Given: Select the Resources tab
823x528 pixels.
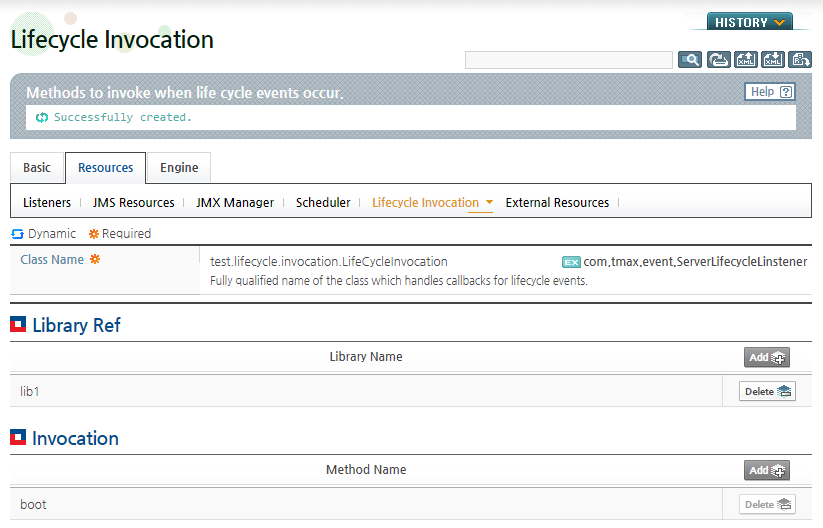Looking at the screenshot, I should click(x=105, y=167).
